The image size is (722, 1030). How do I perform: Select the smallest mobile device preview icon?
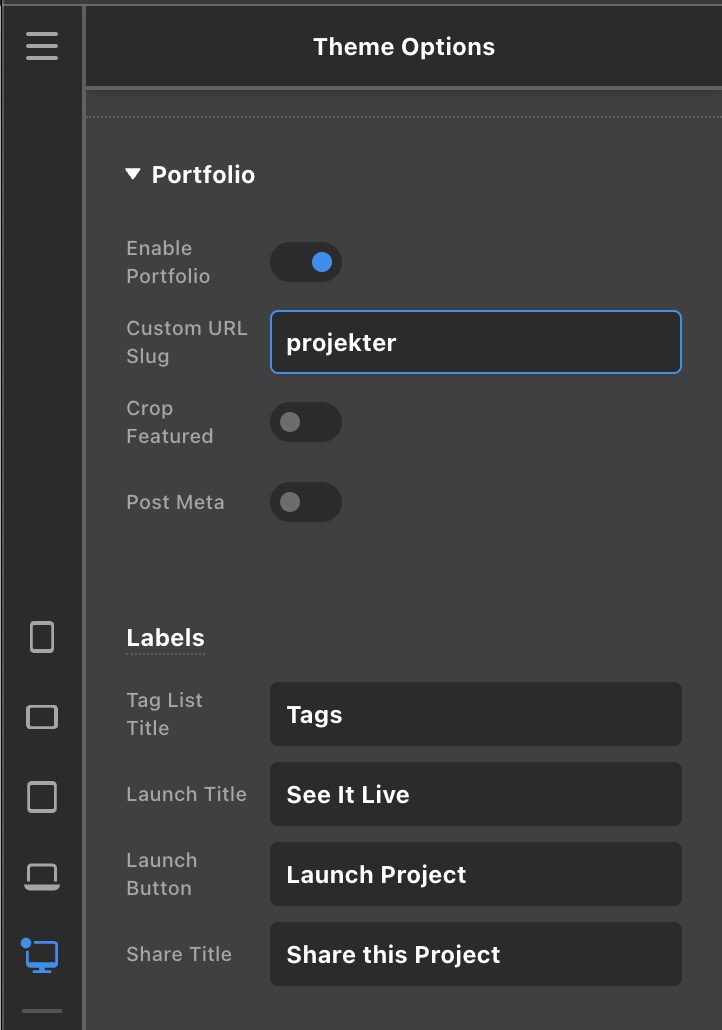pyautogui.click(x=42, y=637)
